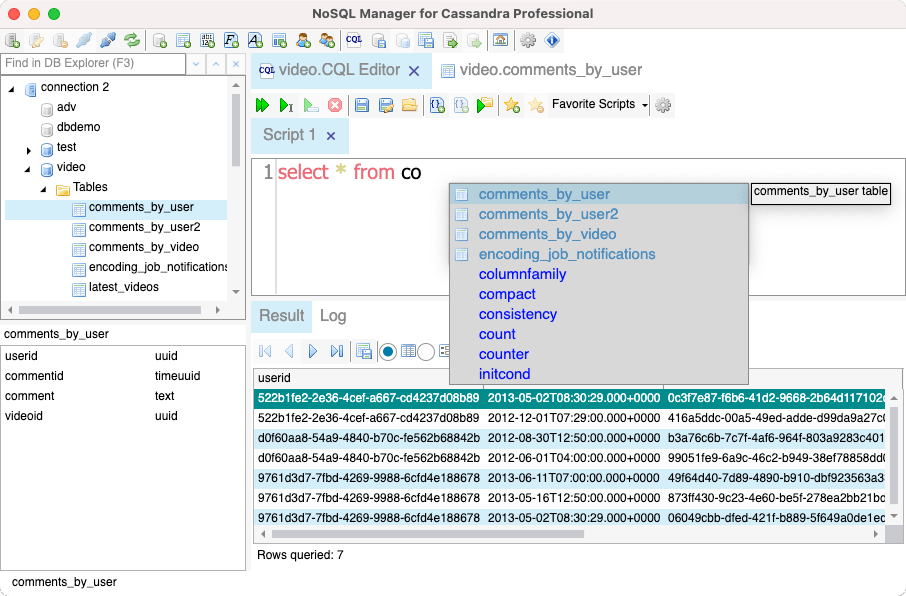Add script to favorites with star-plus icon
The width and height of the screenshot is (906, 596).
click(512, 105)
